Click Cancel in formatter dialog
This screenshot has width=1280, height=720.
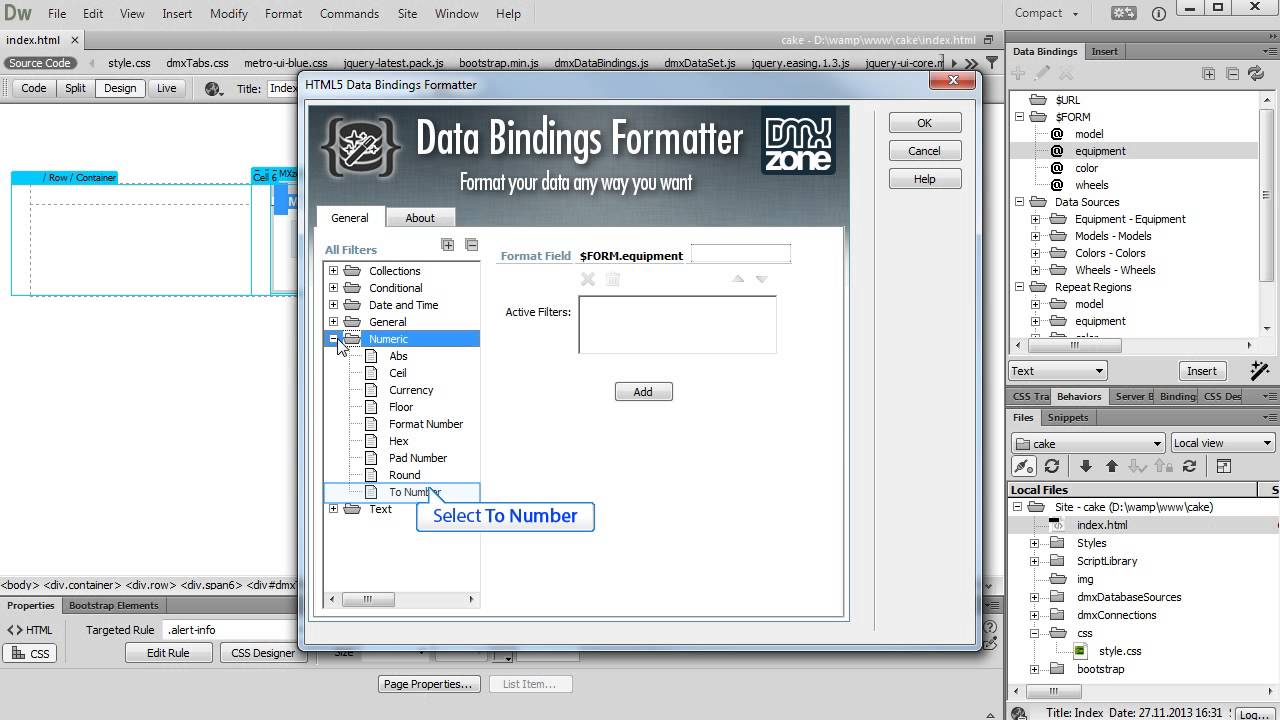[x=924, y=151]
